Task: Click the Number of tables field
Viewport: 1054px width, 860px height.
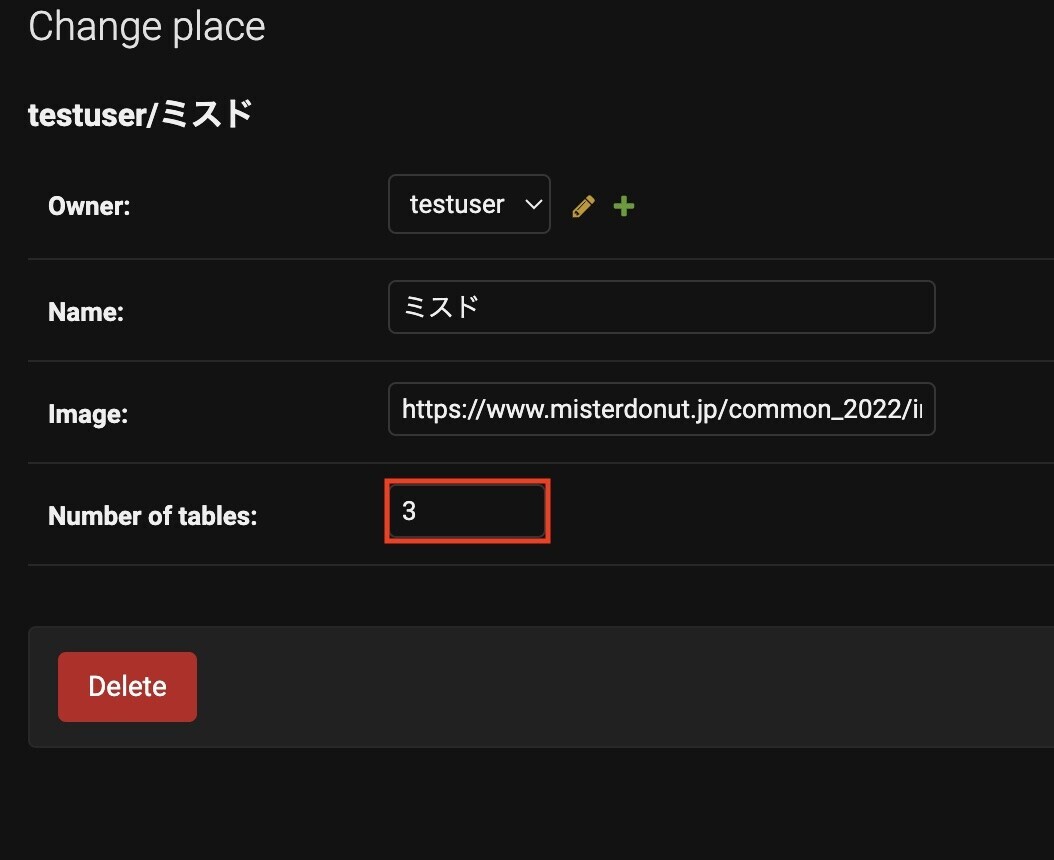Action: click(467, 511)
